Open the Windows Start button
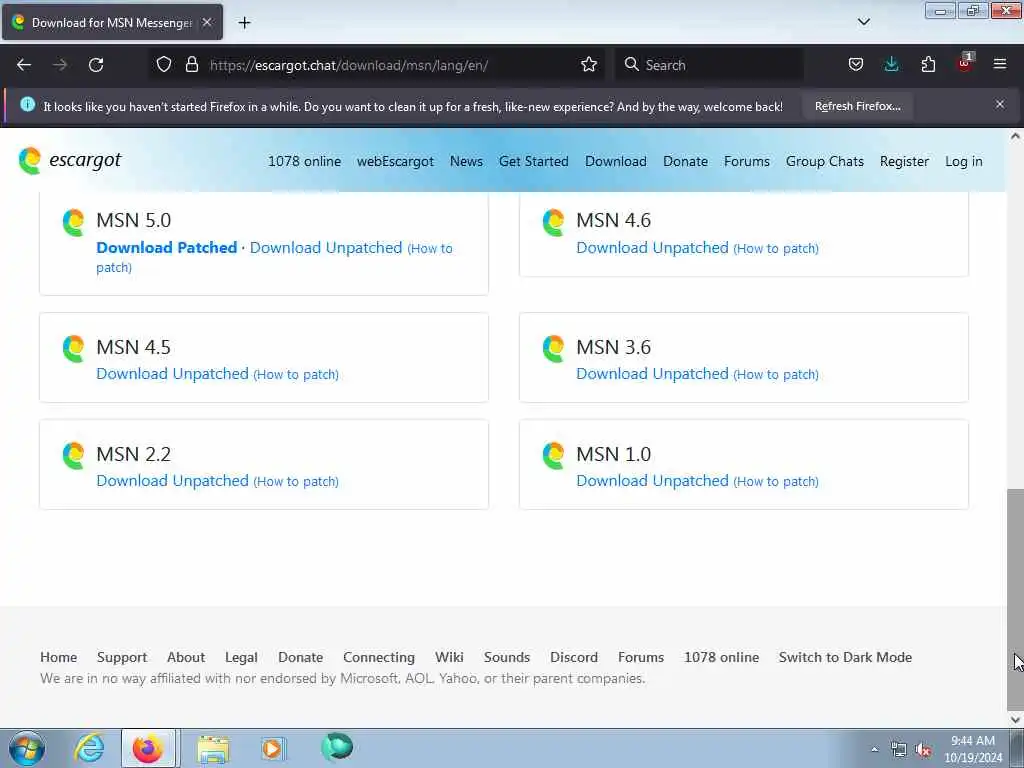 click(x=27, y=748)
